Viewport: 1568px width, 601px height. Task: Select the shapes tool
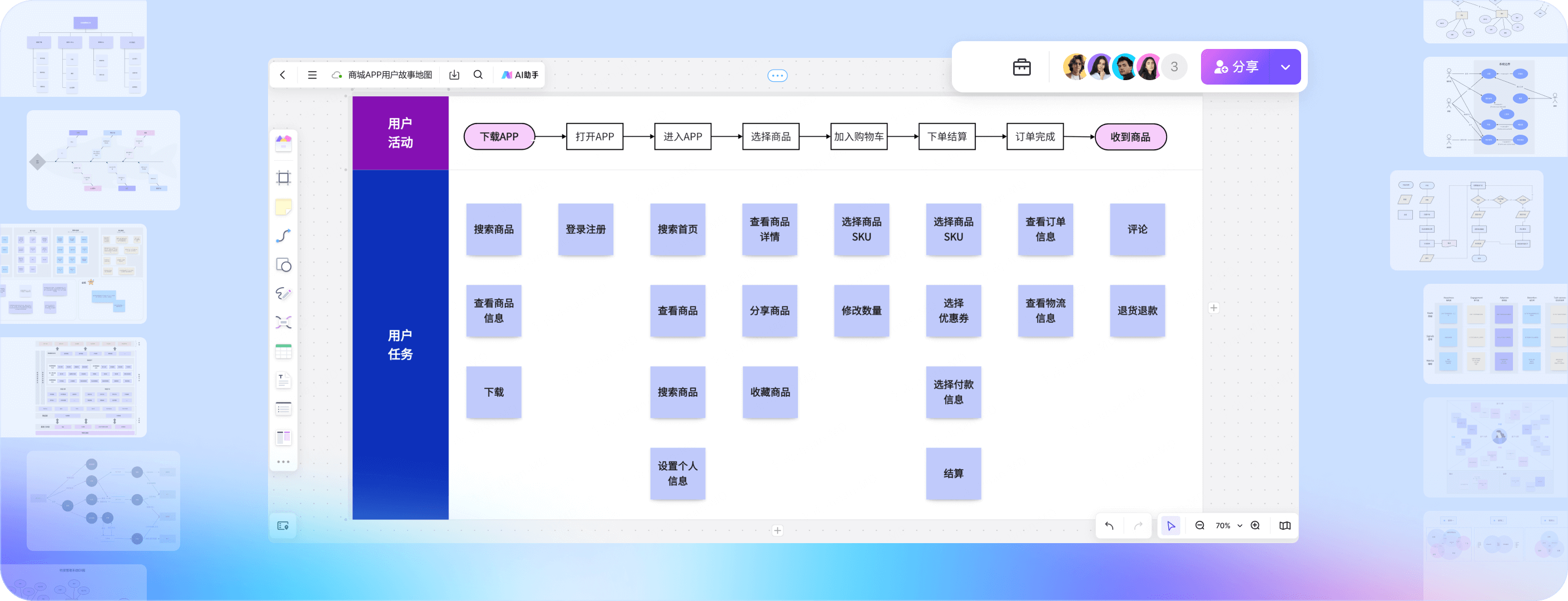click(284, 265)
